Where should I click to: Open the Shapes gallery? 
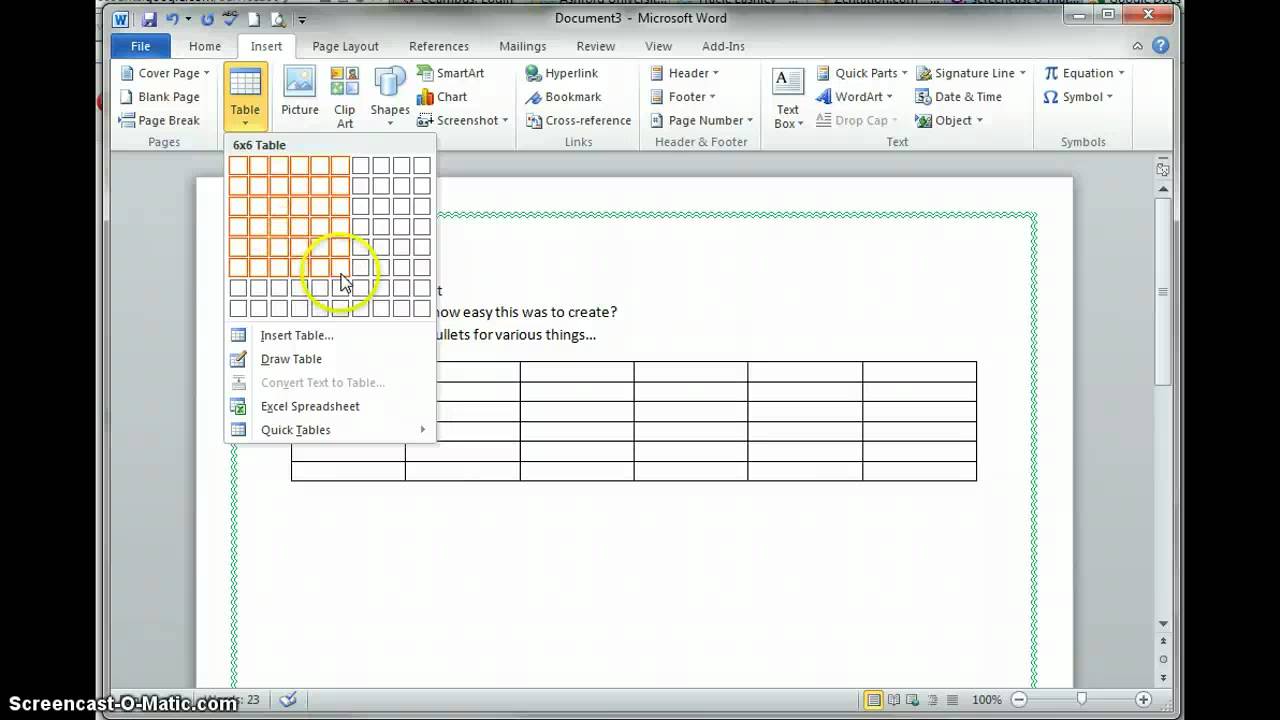click(x=390, y=96)
